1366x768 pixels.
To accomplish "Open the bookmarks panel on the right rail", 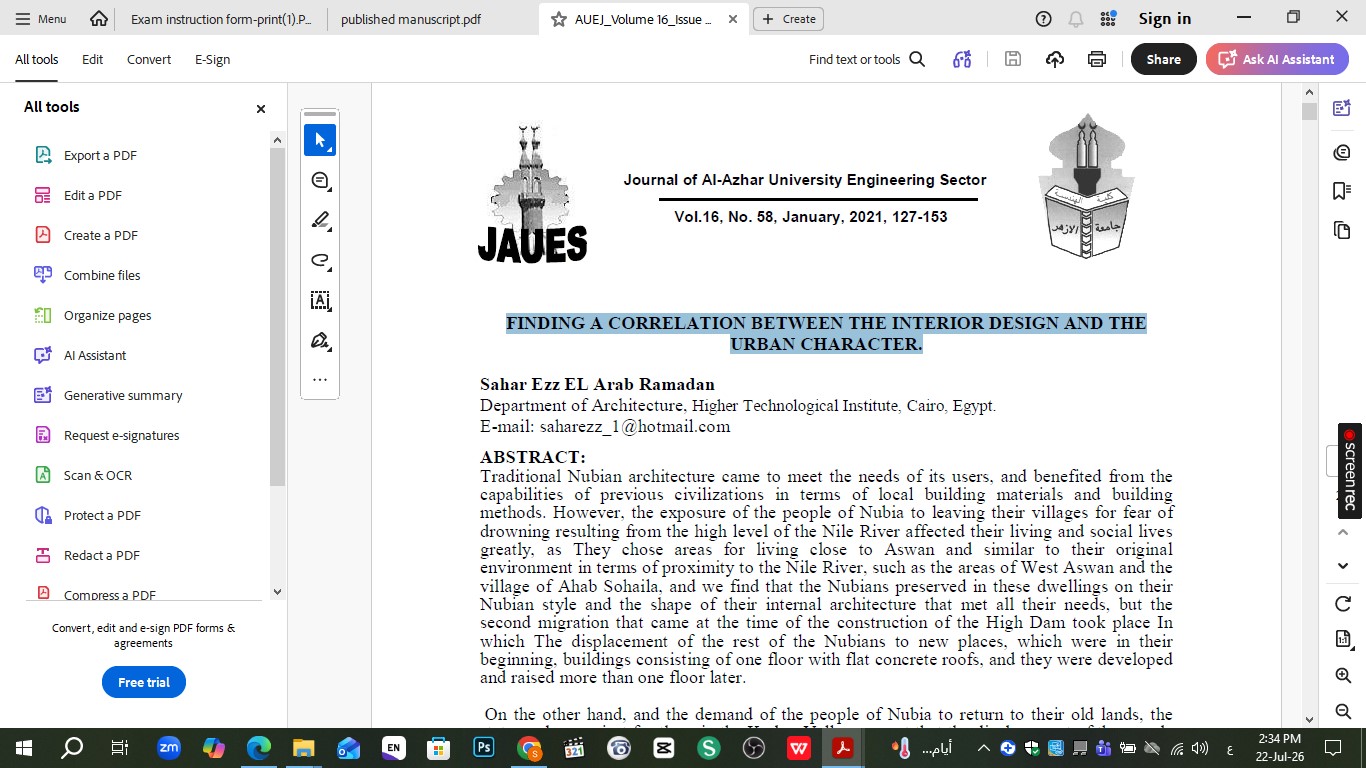I will click(x=1342, y=190).
